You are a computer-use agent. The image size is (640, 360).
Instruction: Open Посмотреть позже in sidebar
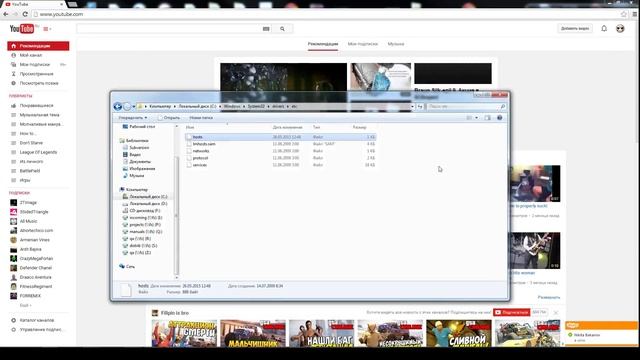[38, 83]
